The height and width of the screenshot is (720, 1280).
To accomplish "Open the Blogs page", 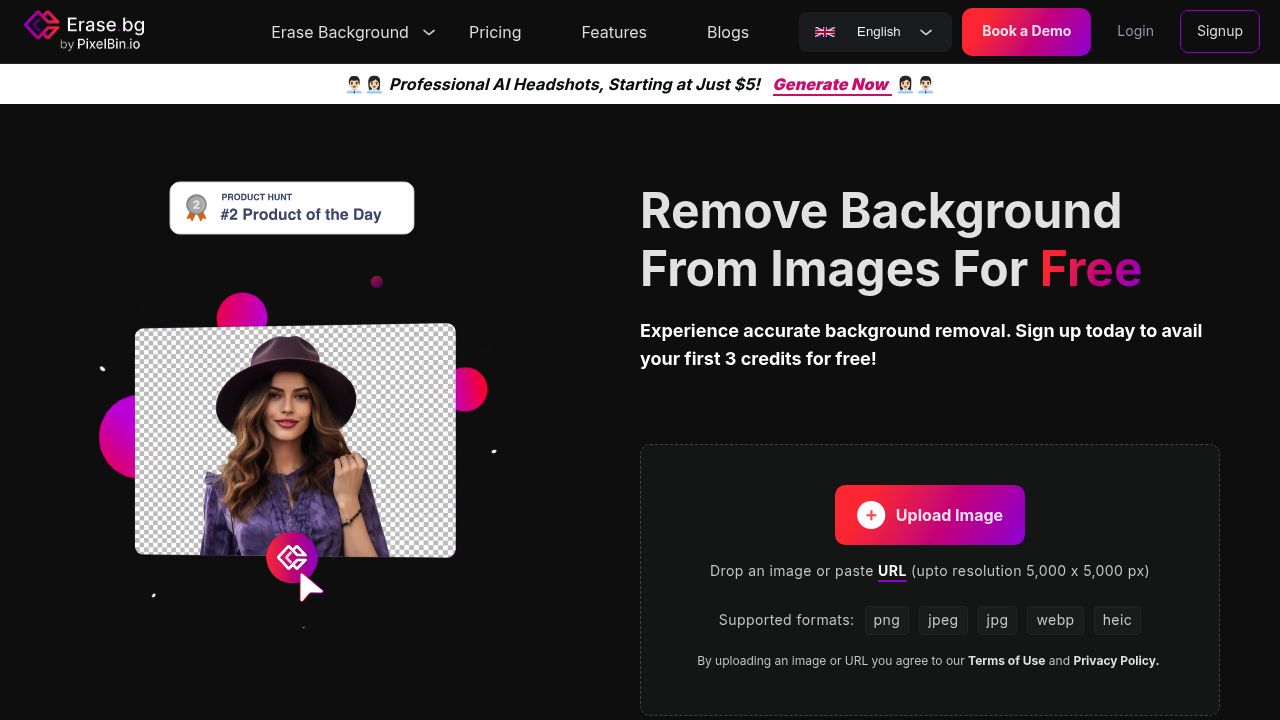I will [x=728, y=32].
